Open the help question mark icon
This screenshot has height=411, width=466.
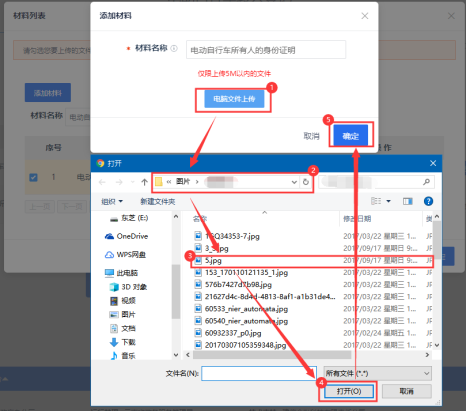pyautogui.click(x=428, y=201)
